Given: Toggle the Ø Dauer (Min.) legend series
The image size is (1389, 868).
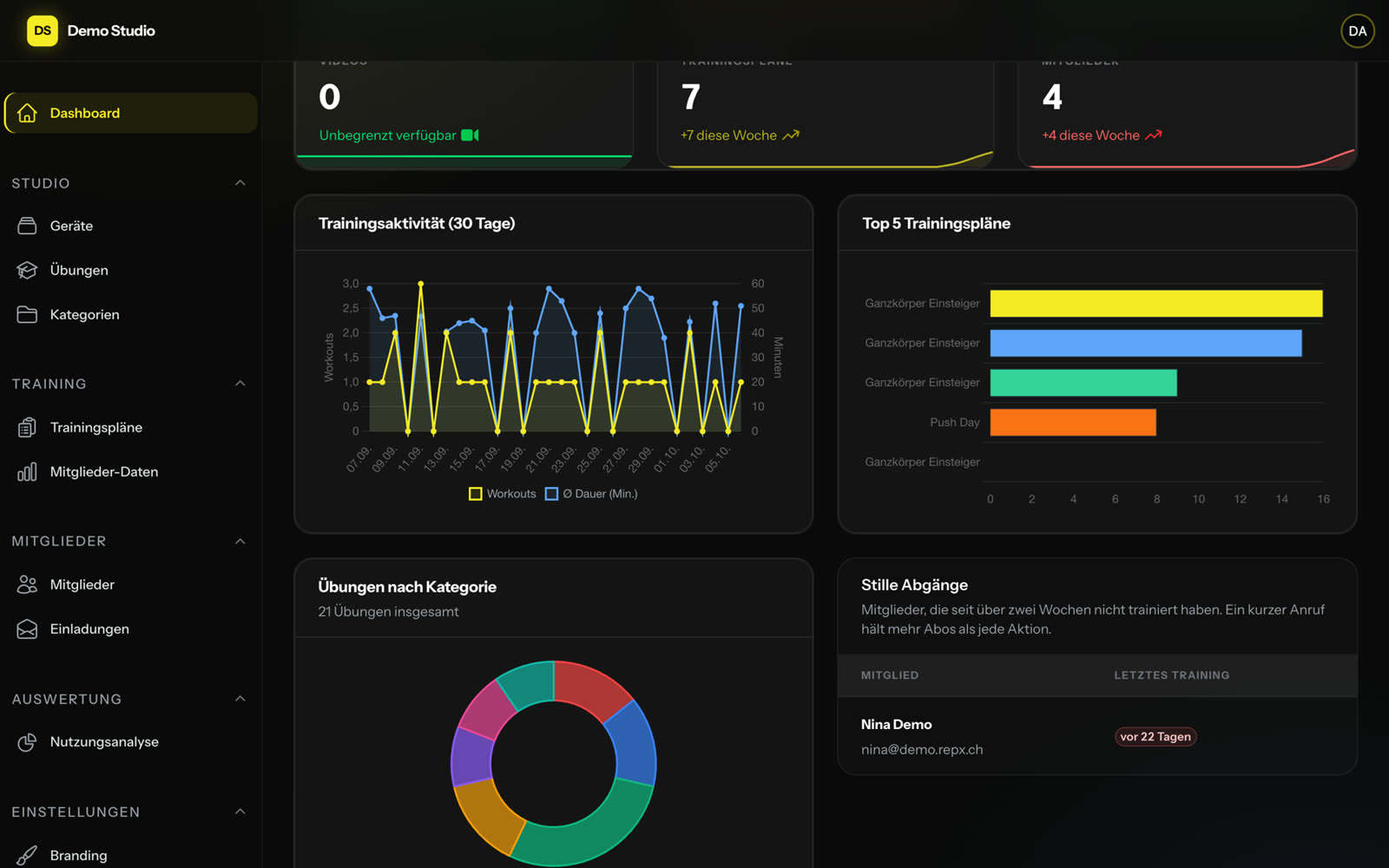Looking at the screenshot, I should point(591,494).
